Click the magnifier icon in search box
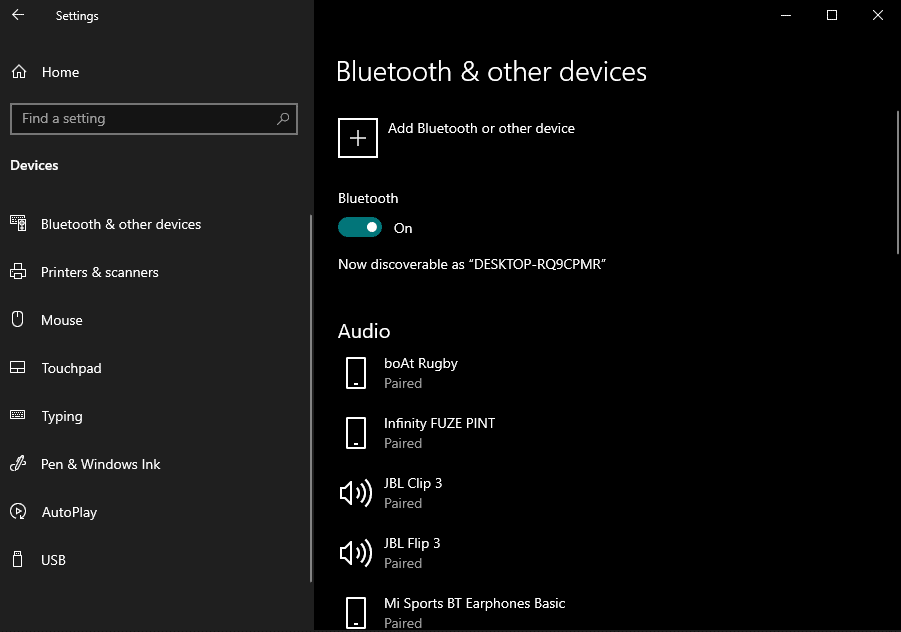This screenshot has height=632, width=901. (283, 118)
